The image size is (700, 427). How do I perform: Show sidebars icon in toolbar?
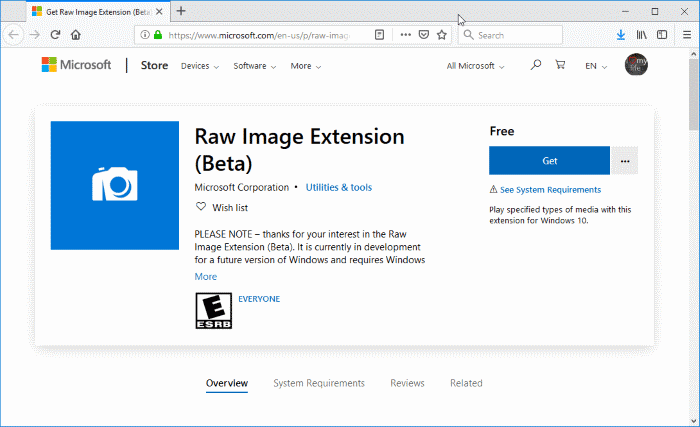click(662, 35)
